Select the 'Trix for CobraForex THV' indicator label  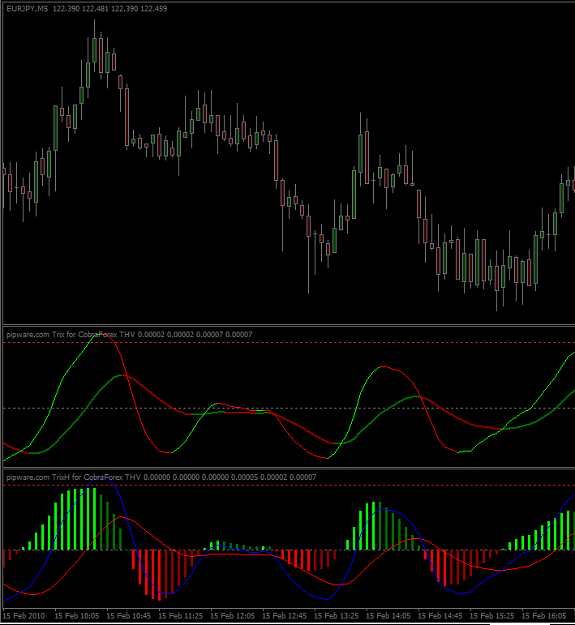(93, 334)
